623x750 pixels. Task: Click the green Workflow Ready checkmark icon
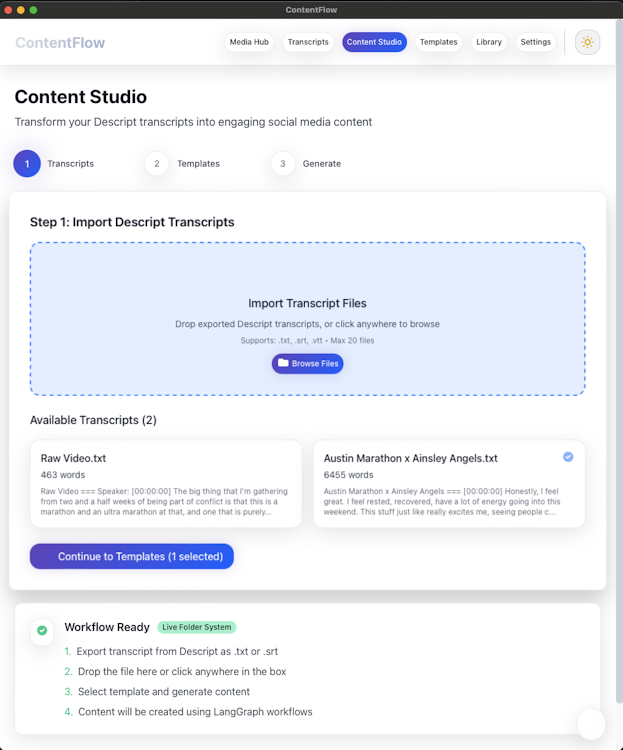click(x=42, y=630)
